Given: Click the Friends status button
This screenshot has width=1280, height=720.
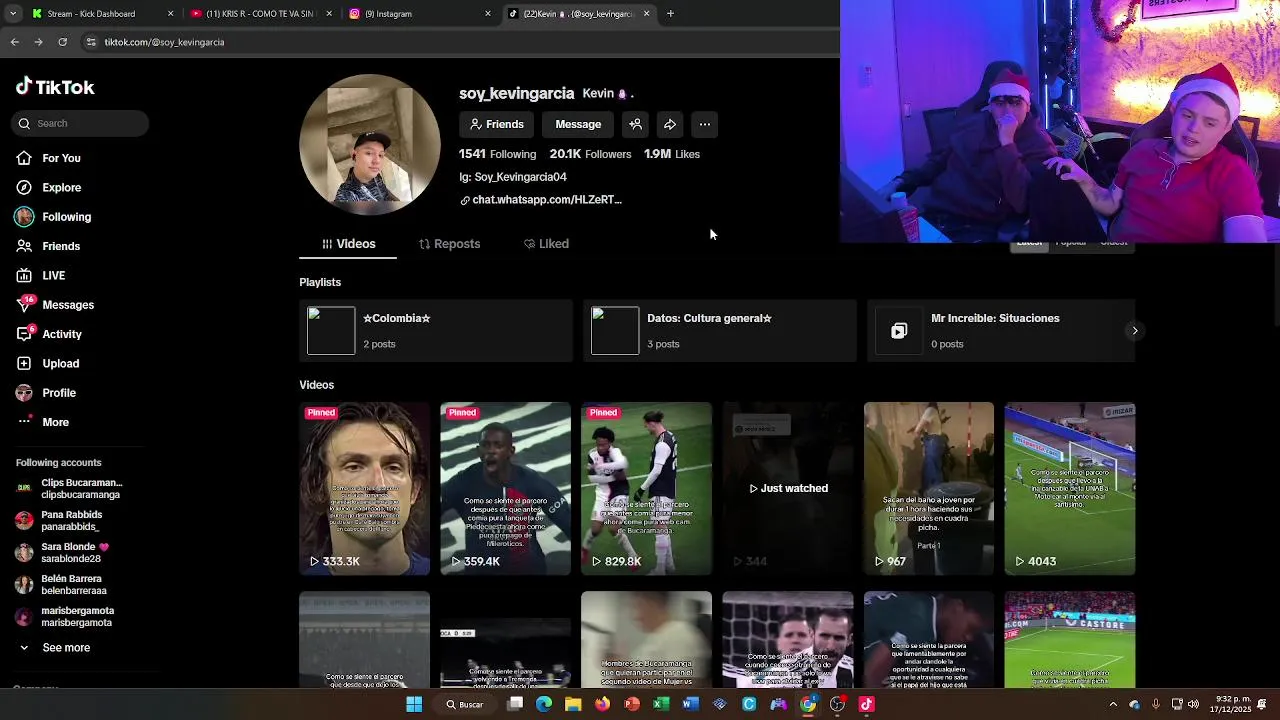Looking at the screenshot, I should [497, 124].
